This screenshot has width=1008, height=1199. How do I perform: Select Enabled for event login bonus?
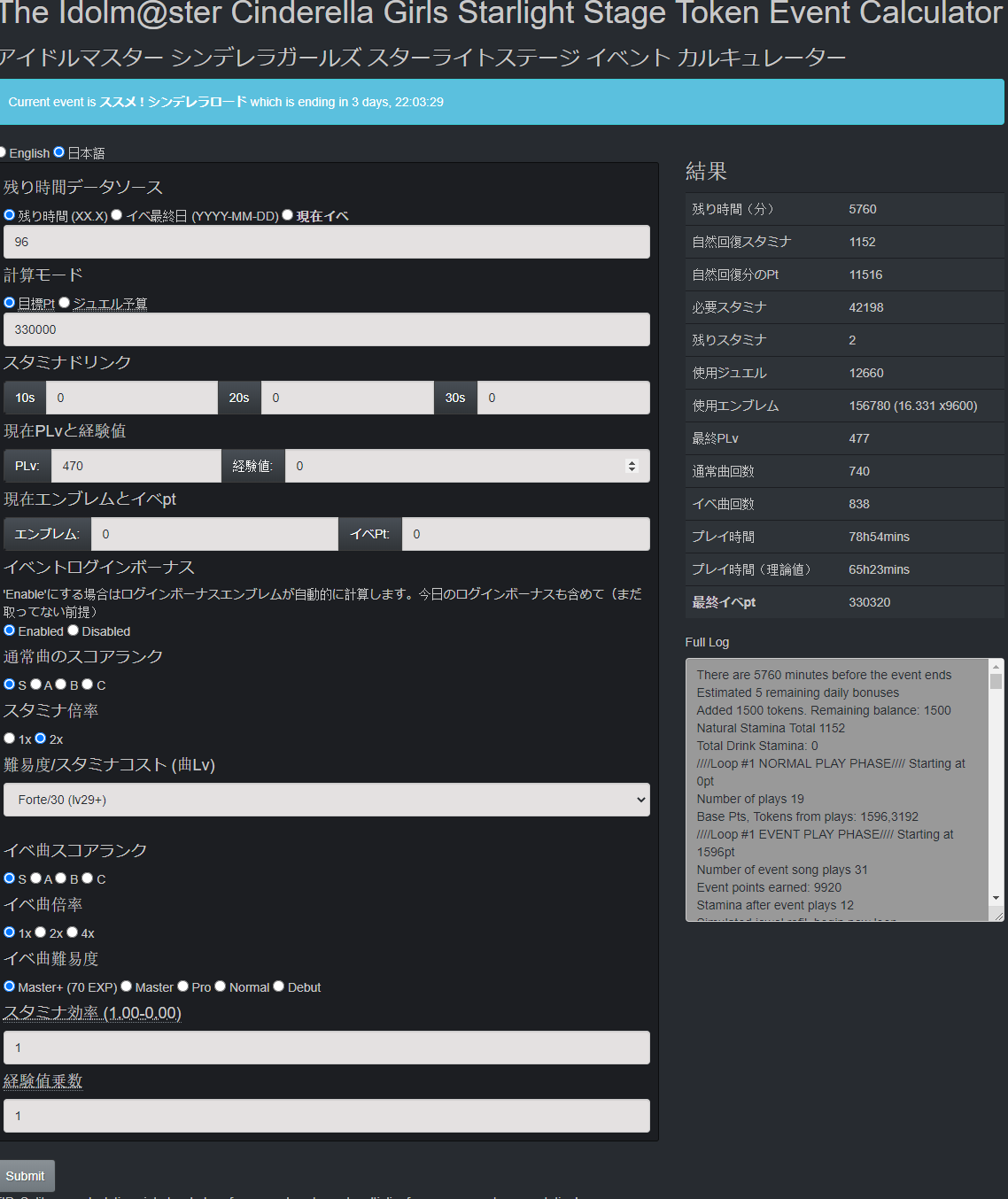(x=10, y=630)
